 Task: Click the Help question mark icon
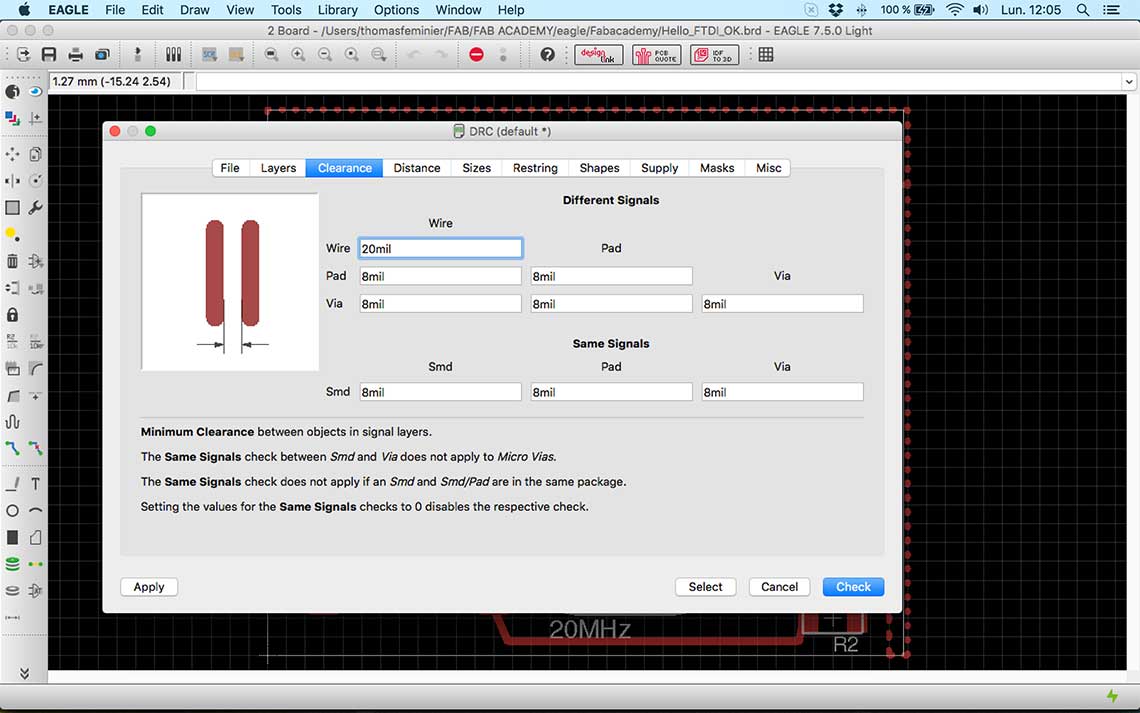547,55
